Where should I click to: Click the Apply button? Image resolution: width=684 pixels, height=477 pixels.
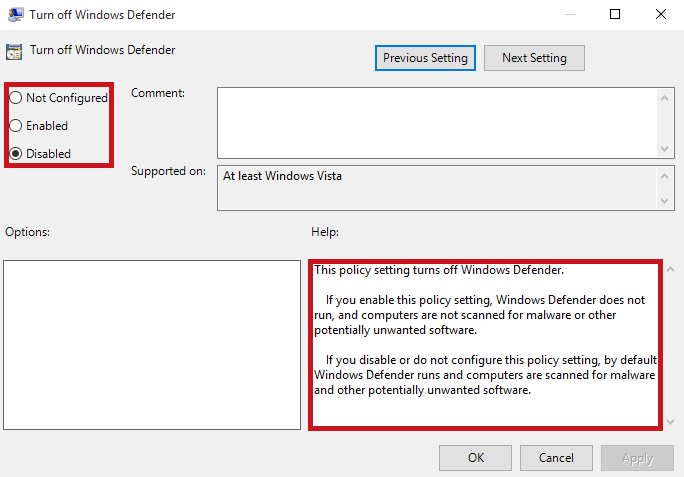637,458
